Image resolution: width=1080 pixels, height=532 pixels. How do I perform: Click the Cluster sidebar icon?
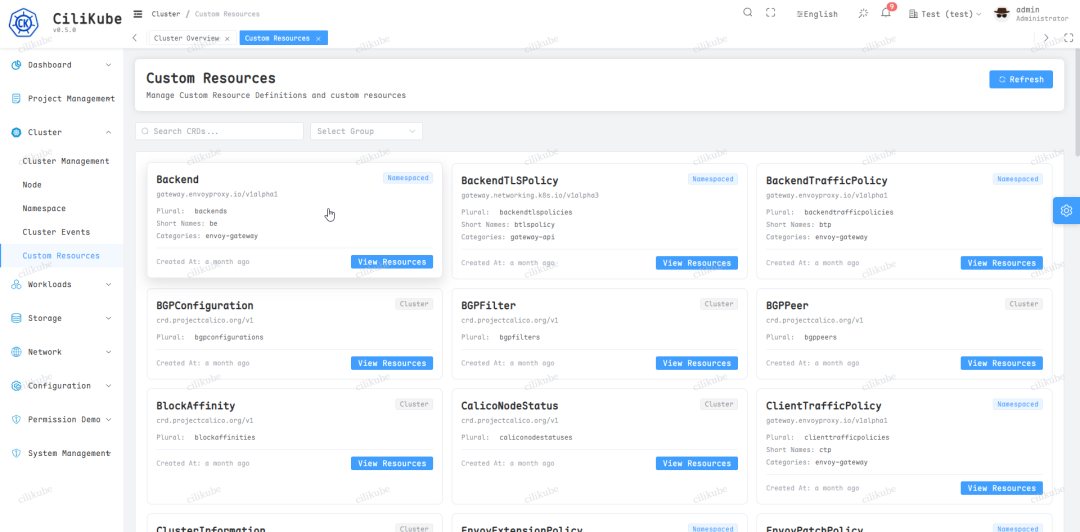[17, 132]
